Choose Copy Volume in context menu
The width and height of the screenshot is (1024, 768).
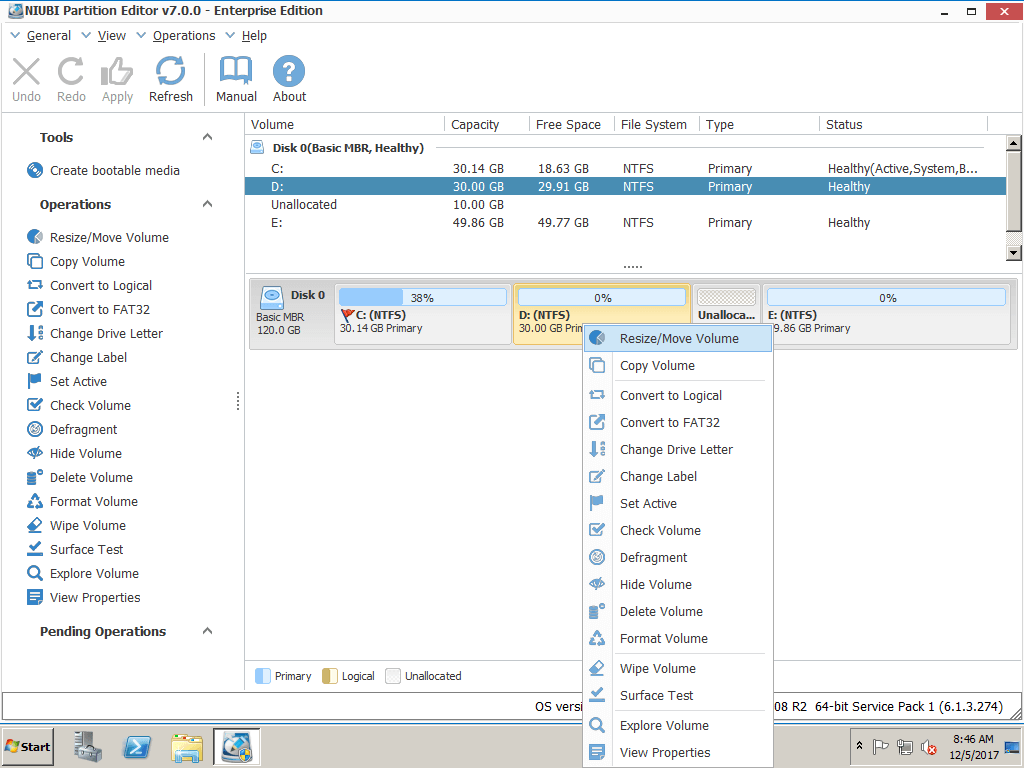click(678, 366)
